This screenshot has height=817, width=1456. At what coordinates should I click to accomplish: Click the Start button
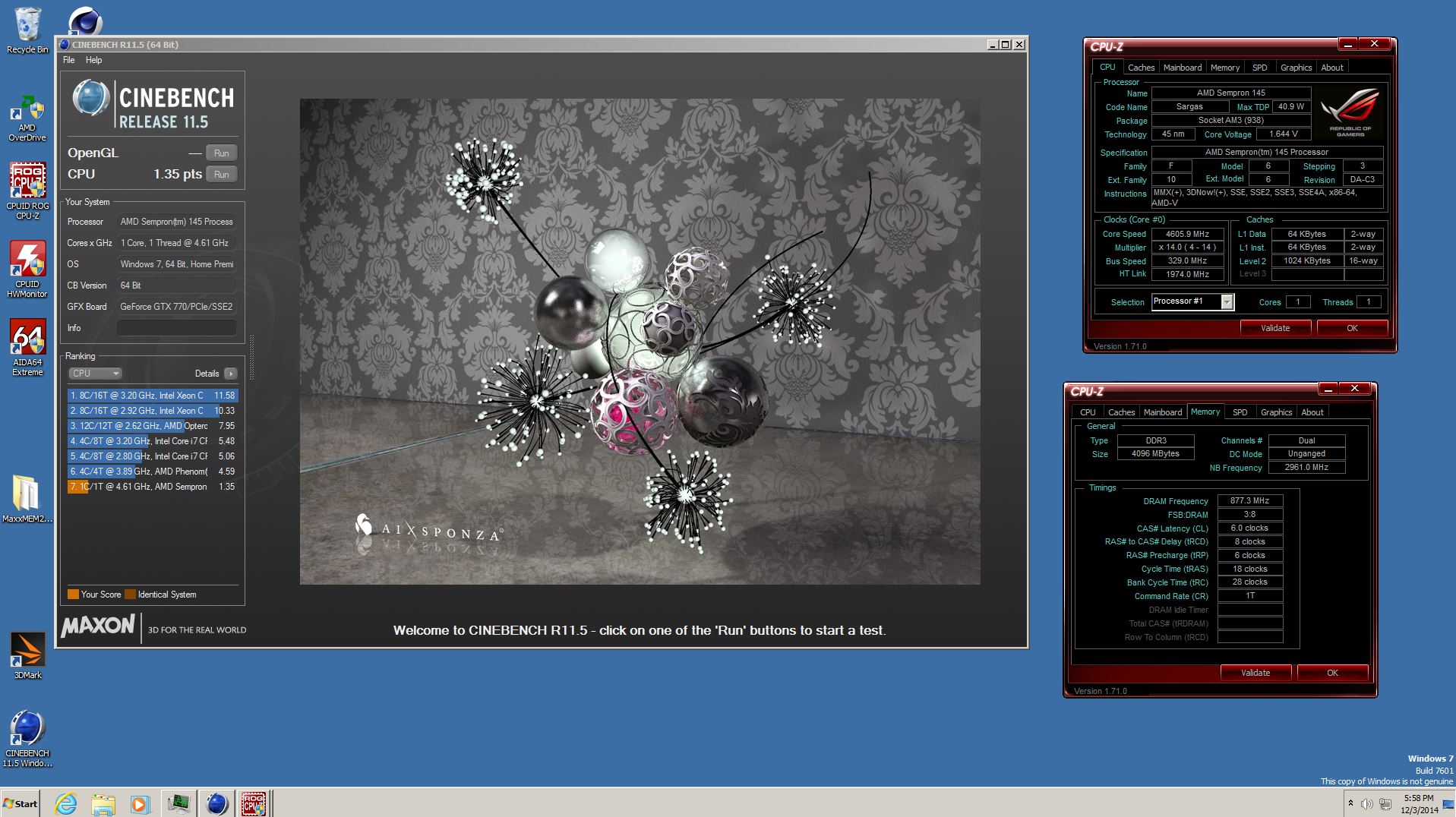coord(21,803)
